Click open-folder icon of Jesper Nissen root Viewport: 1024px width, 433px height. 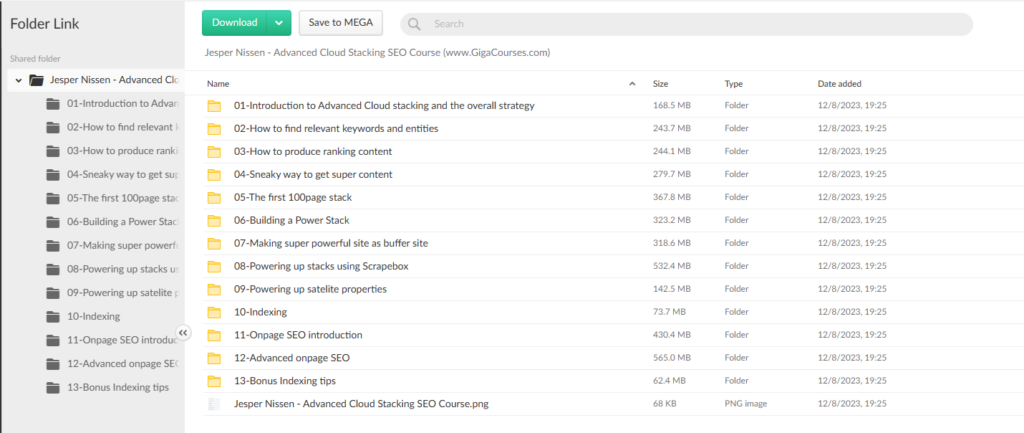click(37, 80)
